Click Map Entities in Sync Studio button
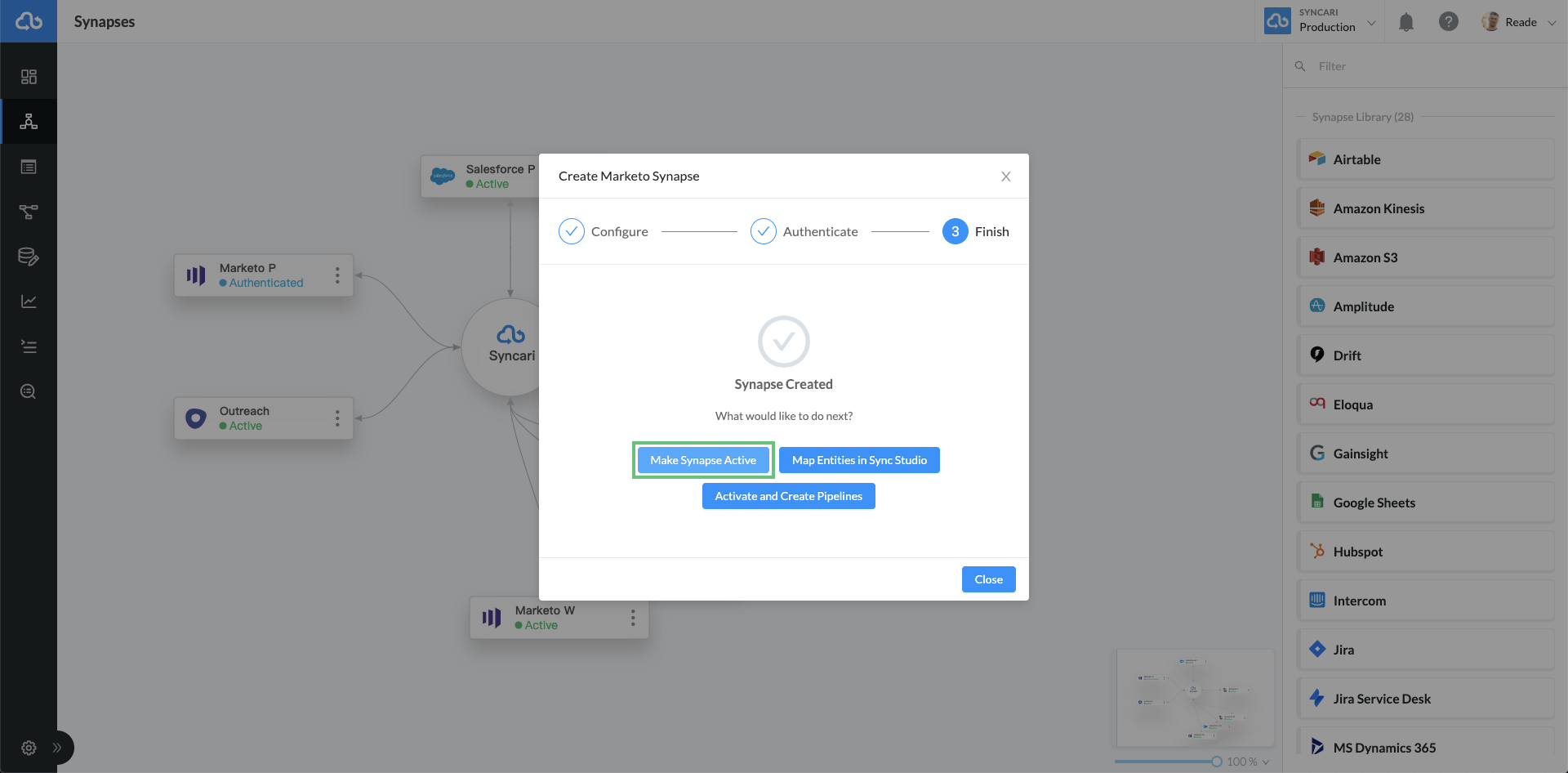 [859, 460]
